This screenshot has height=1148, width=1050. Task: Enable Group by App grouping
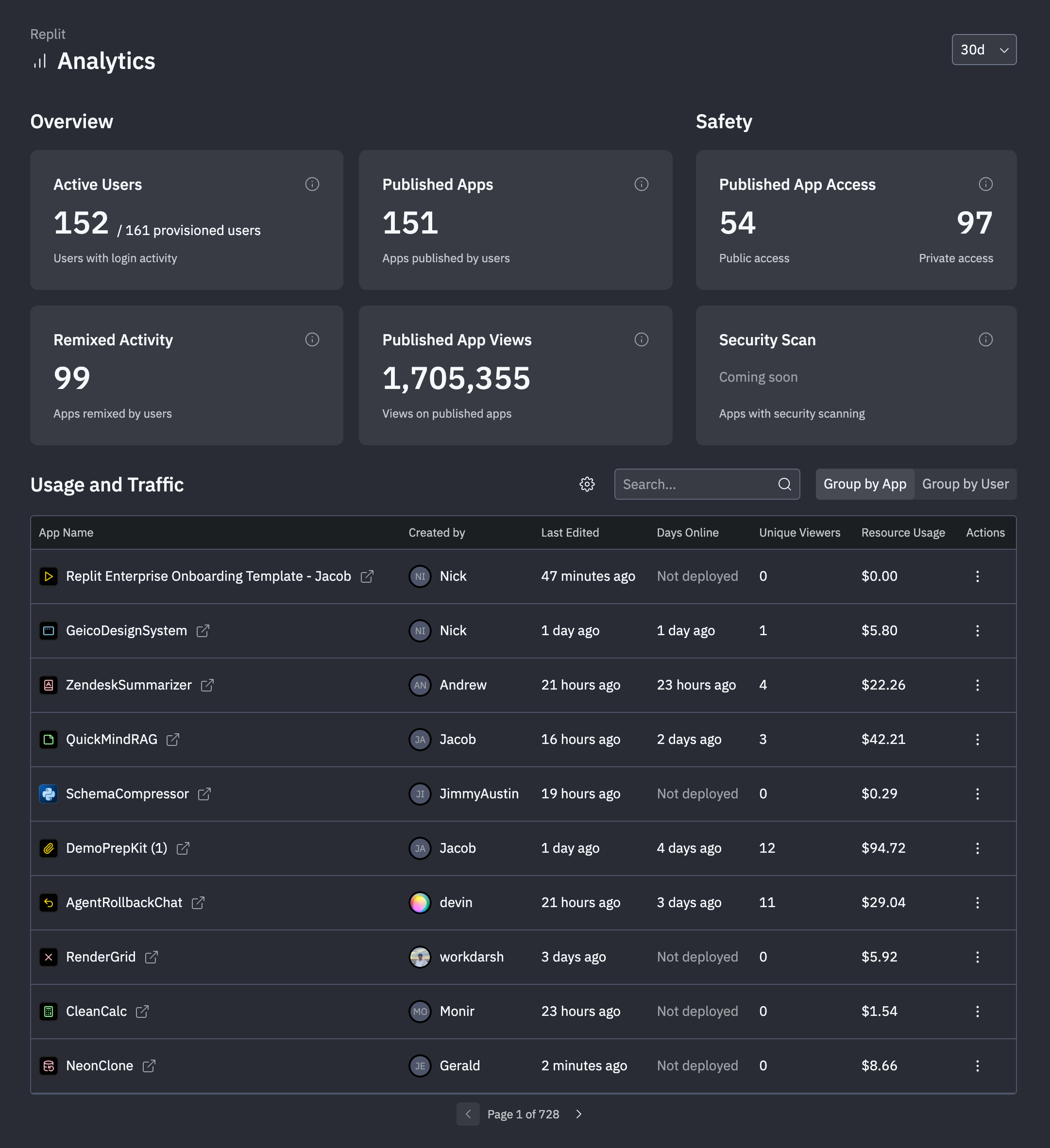[x=864, y=484]
